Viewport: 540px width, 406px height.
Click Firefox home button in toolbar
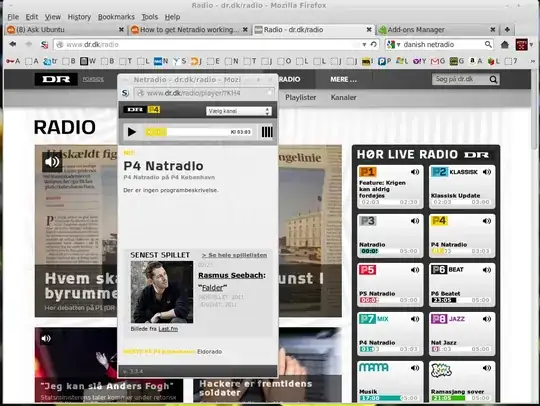click(505, 44)
